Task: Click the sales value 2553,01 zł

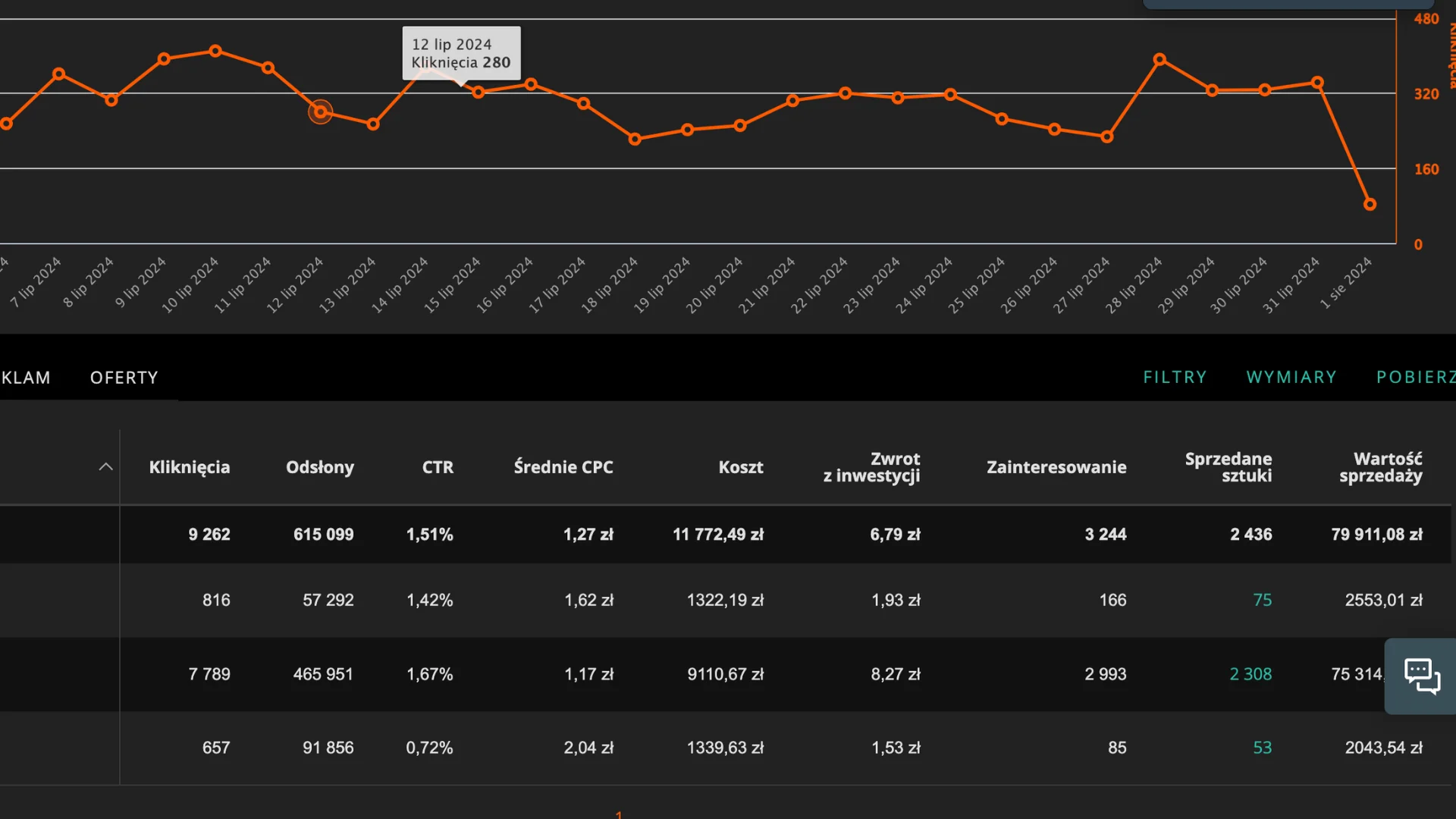Action: pos(1384,600)
